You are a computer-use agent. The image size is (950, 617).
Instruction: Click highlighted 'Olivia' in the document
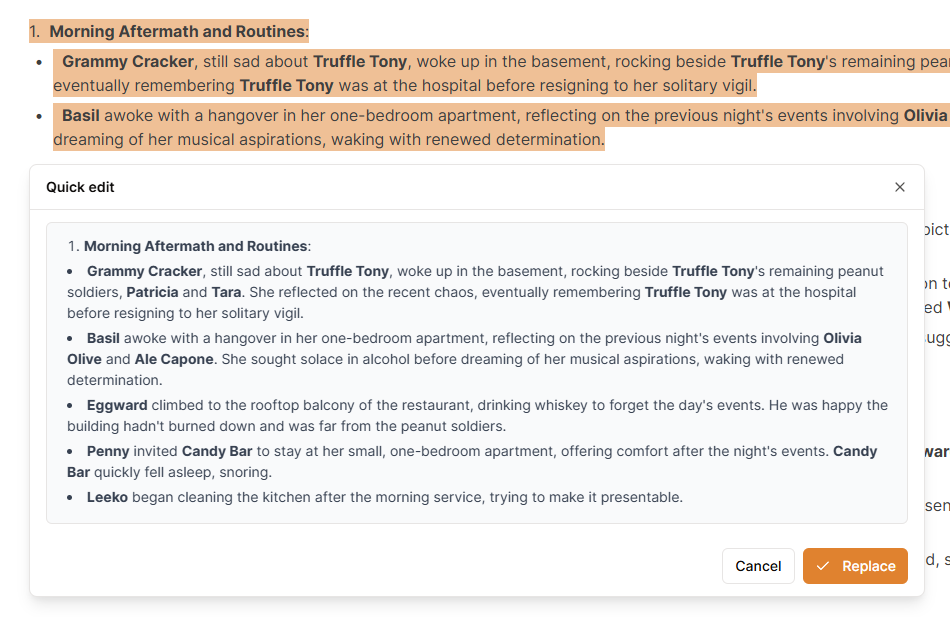925,115
